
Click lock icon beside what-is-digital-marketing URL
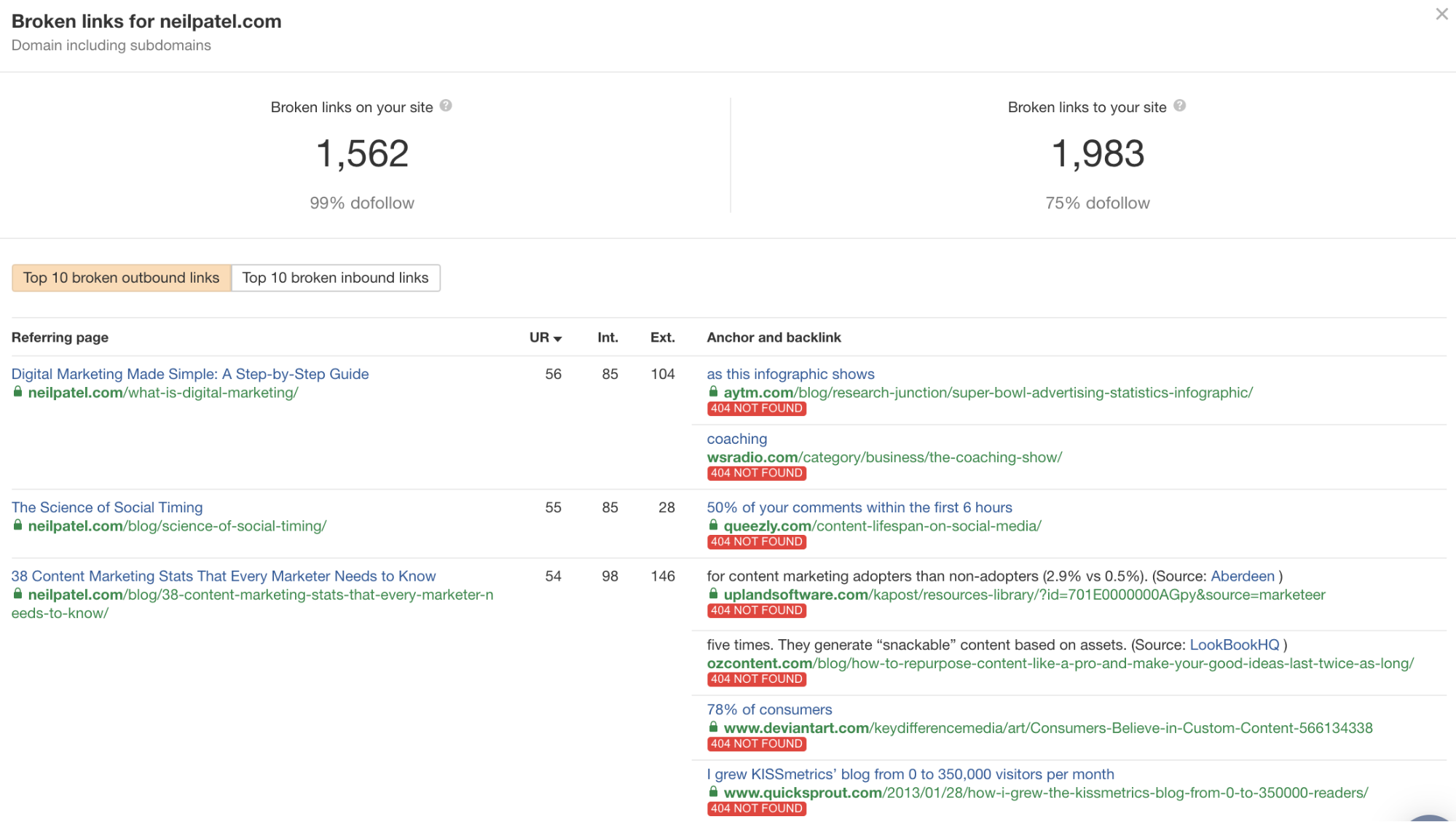tap(17, 392)
